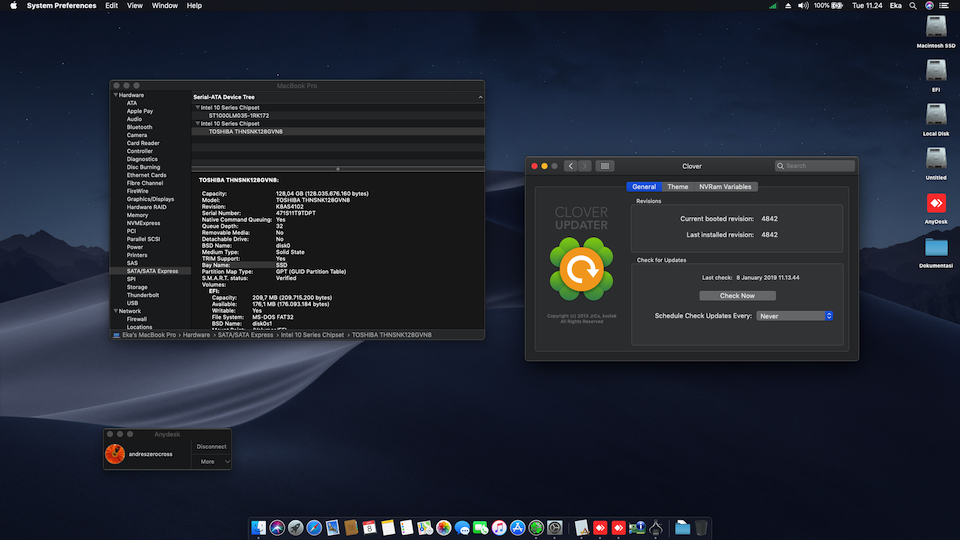Viewport: 960px width, 540px height.
Task: Click the Show All grid button in Clover
Action: (606, 166)
